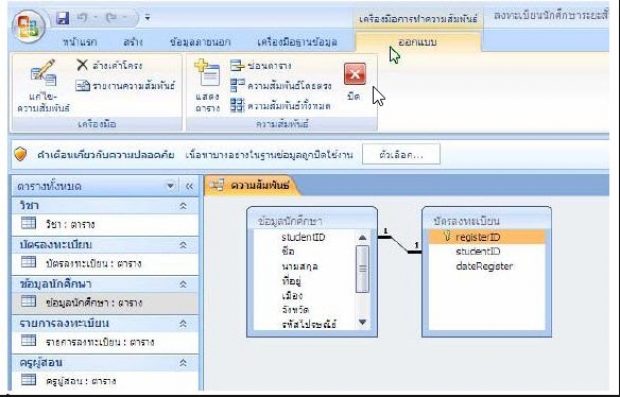Select the จังหวัด field
The image size is (620, 397).
click(x=295, y=310)
